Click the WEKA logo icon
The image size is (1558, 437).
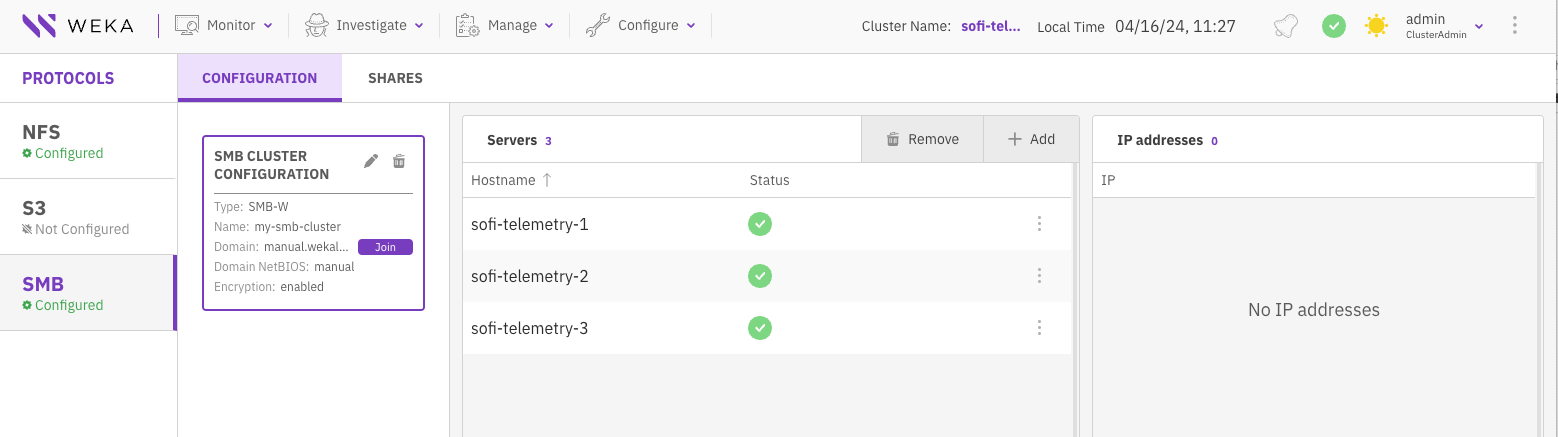point(39,26)
